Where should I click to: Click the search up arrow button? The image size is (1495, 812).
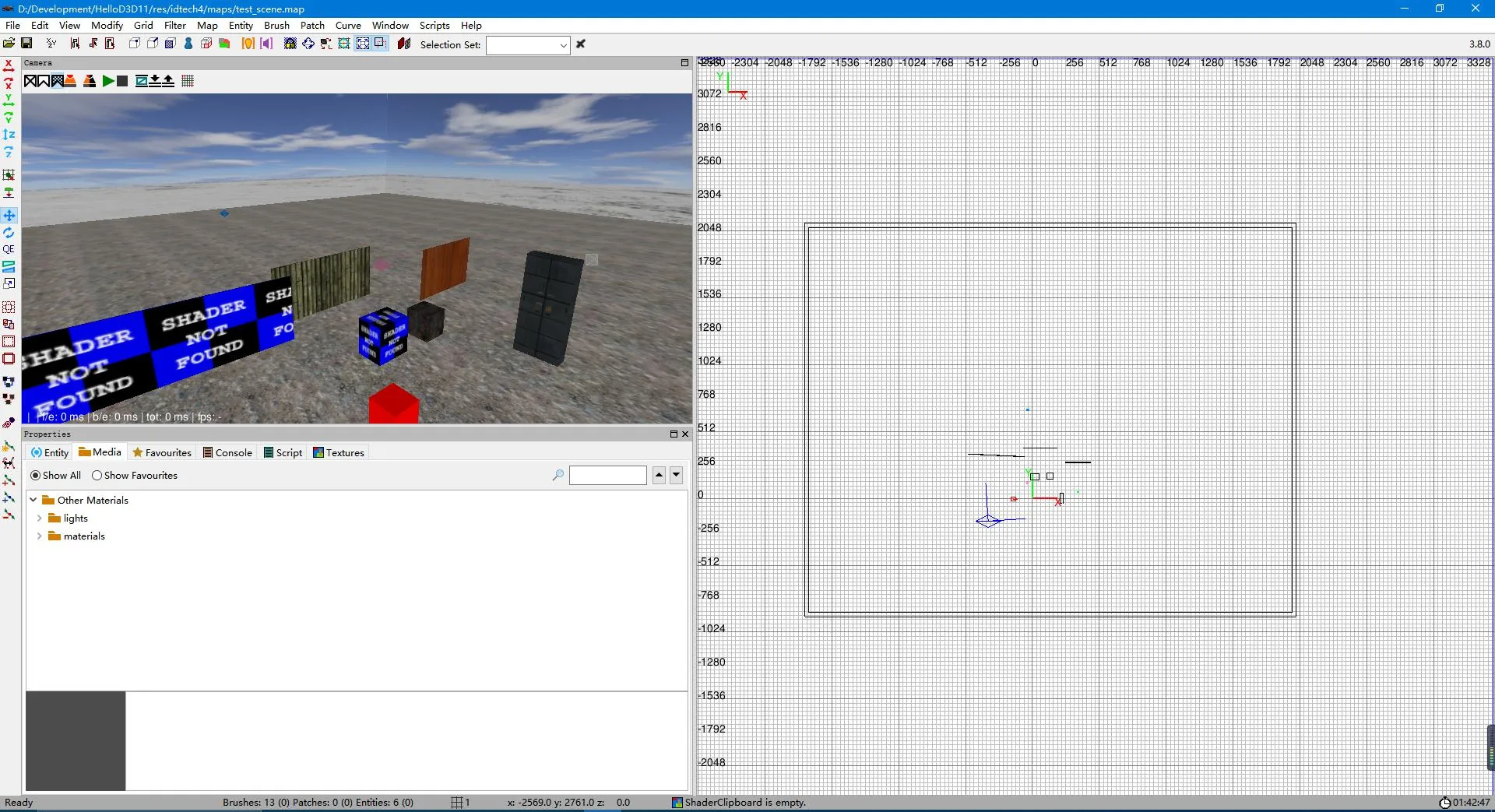[x=659, y=476]
